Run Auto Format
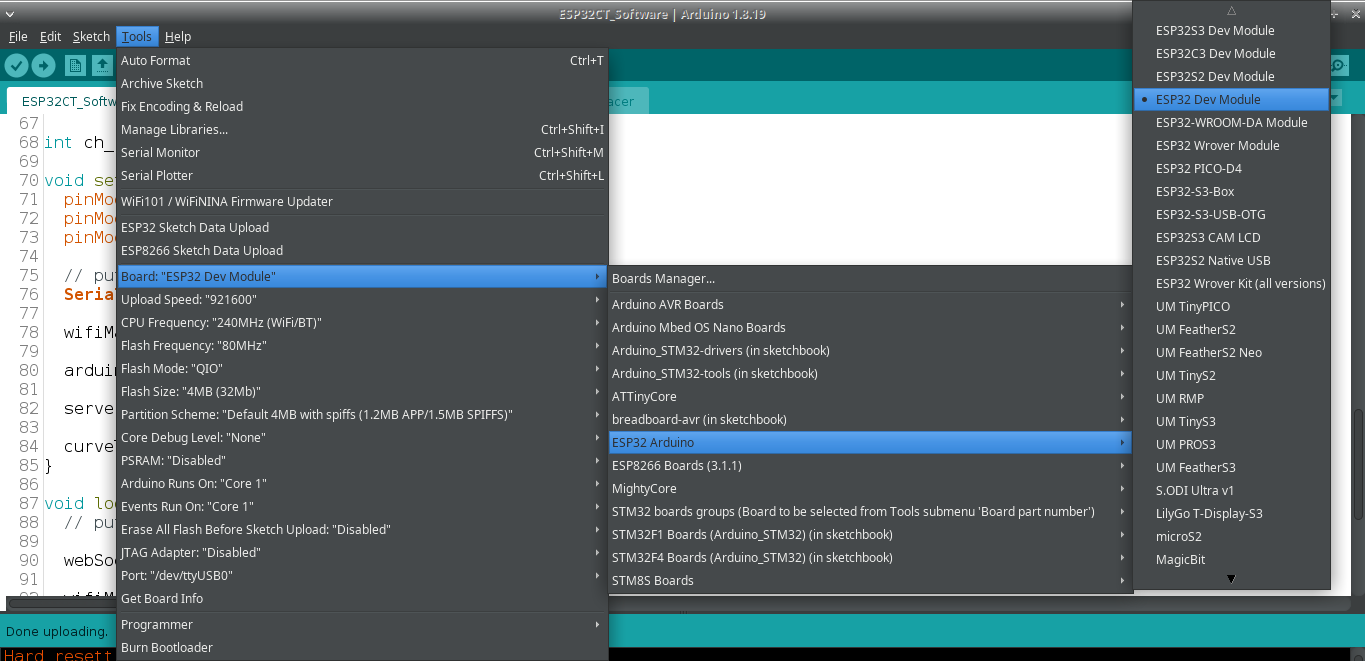The image size is (1365, 661). click(362, 60)
